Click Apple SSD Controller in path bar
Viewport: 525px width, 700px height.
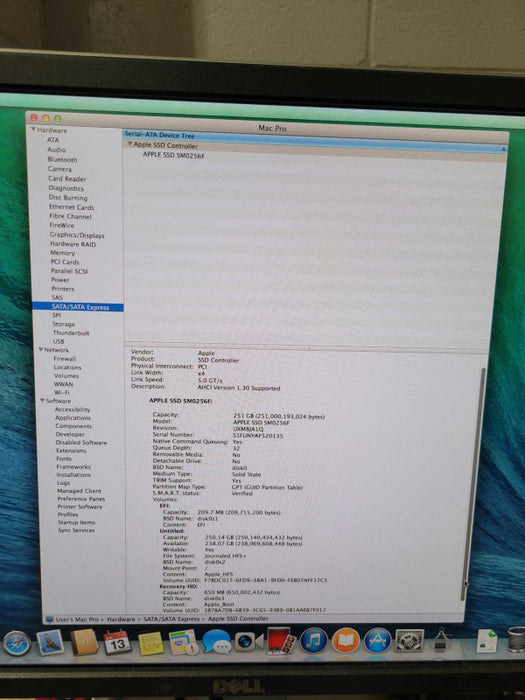[238, 618]
